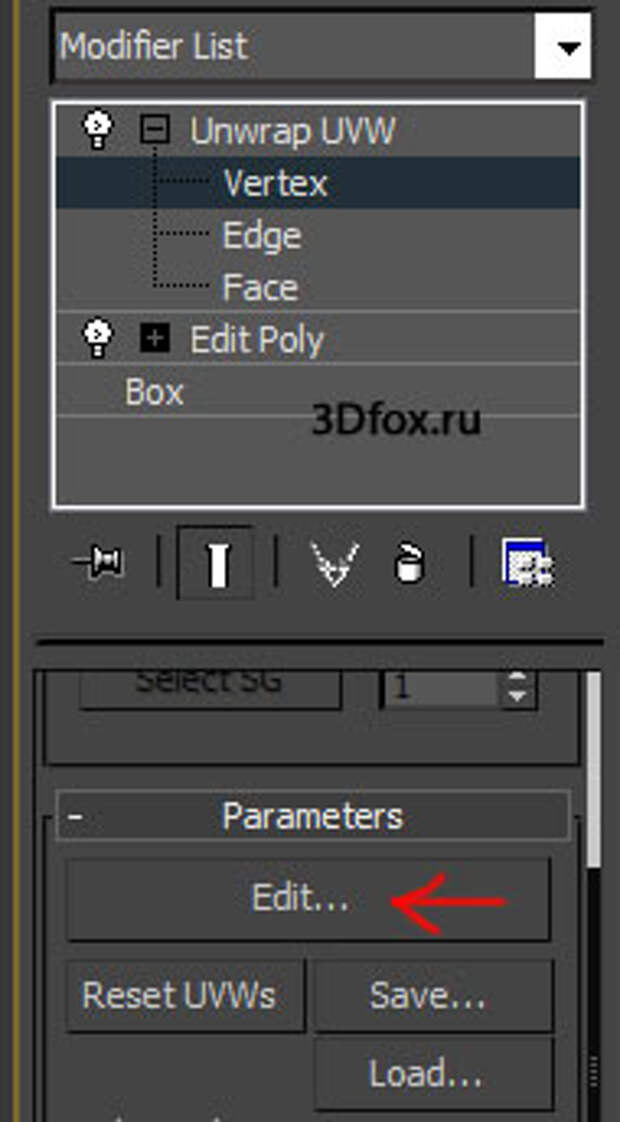
Task: Collapse Unwrap UVW minus box
Action: point(155,130)
